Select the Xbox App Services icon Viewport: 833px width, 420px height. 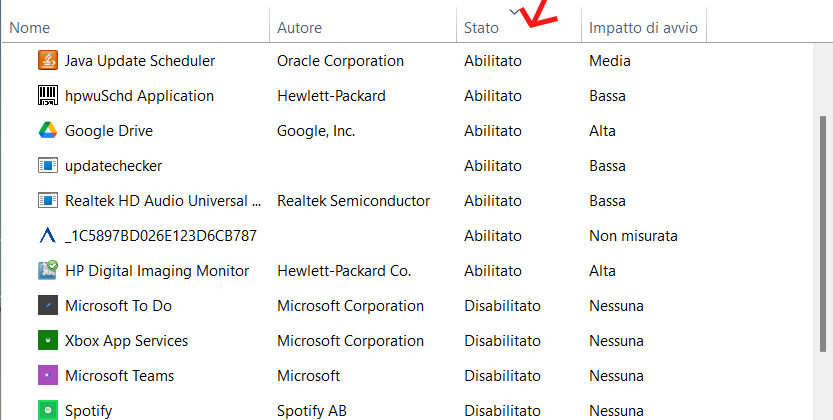click(47, 341)
